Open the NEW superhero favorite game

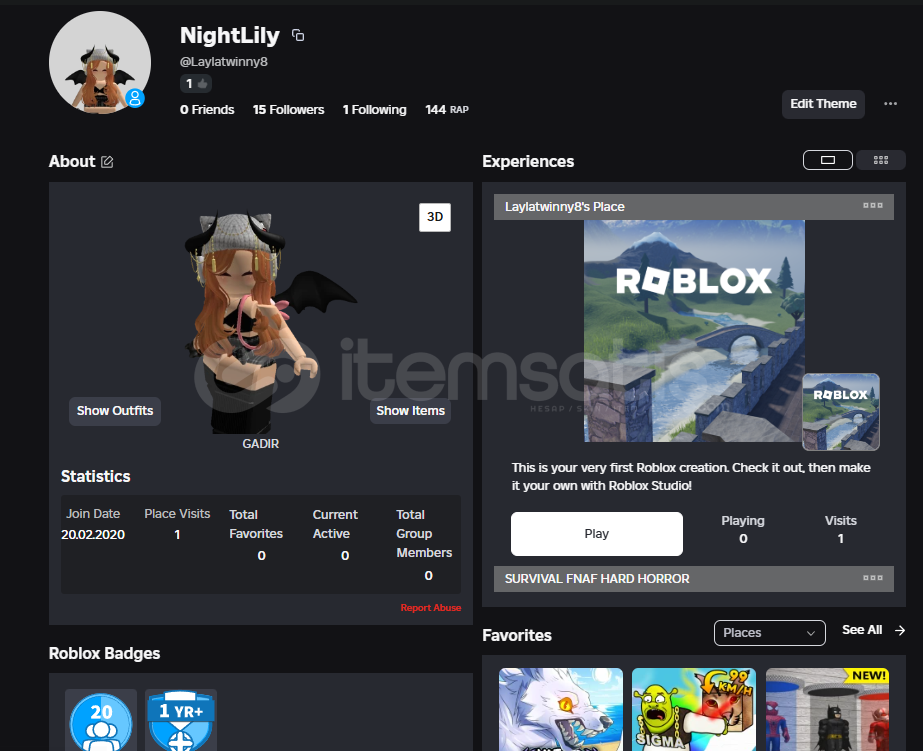click(x=827, y=709)
